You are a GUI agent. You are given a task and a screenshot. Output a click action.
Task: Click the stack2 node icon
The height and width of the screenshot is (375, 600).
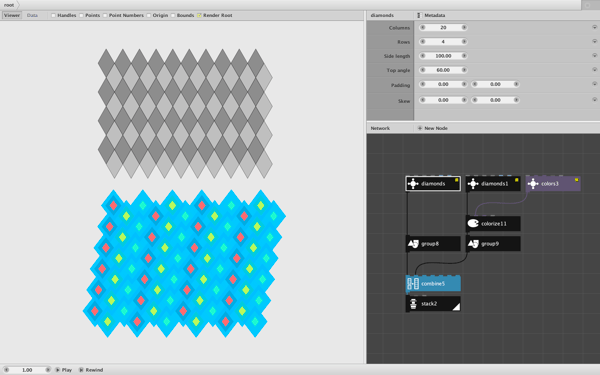413,304
